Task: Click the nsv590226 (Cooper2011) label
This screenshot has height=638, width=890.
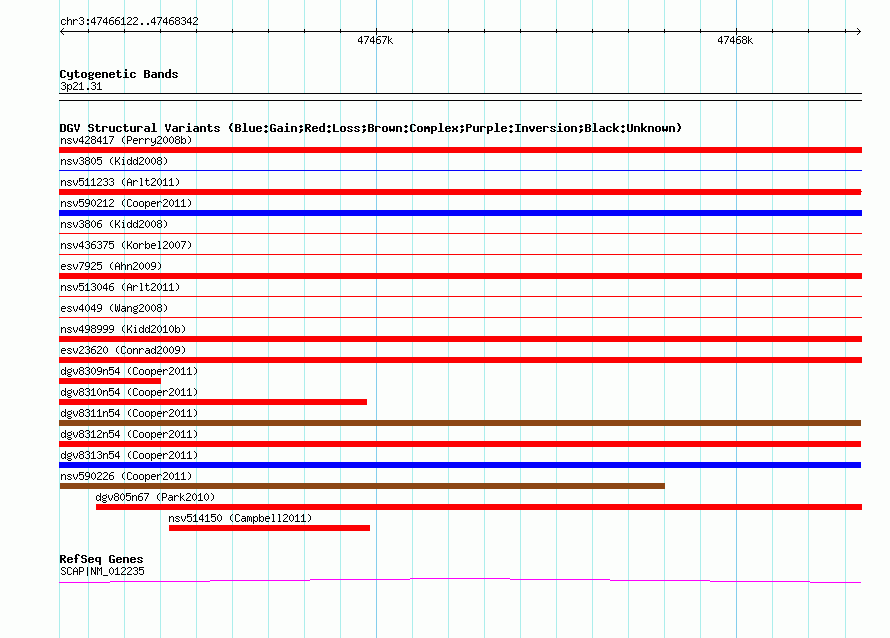Action: pos(126,476)
